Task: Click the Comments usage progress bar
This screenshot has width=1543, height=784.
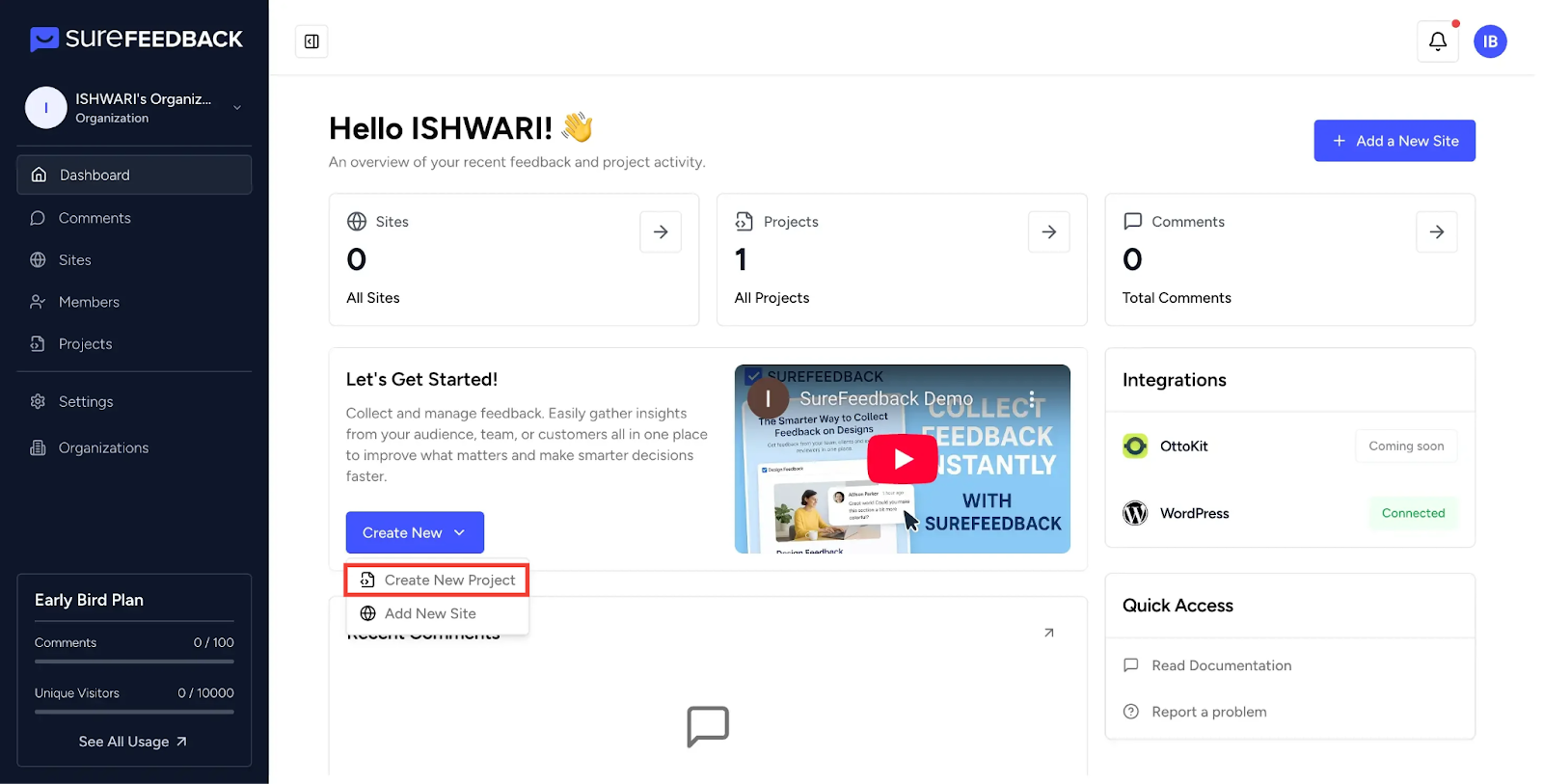Action: [134, 662]
